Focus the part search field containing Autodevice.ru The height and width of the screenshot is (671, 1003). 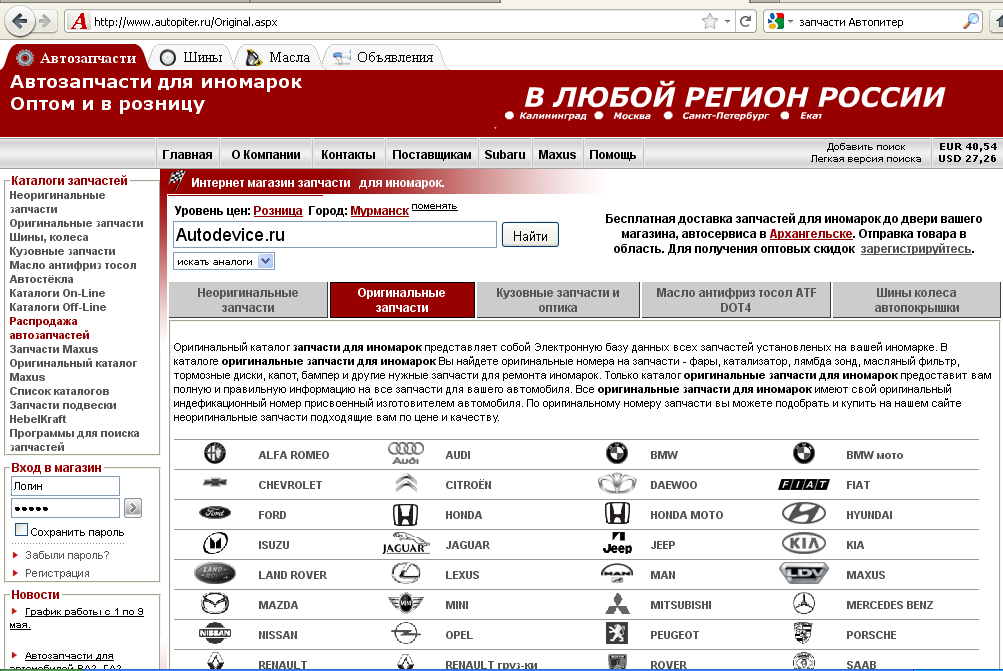(x=335, y=235)
